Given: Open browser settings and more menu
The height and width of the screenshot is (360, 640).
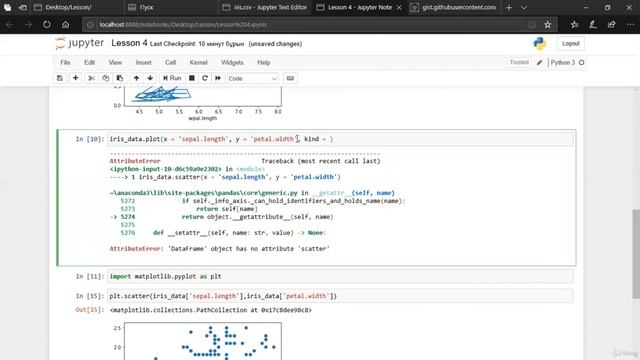Looking at the screenshot, I should point(630,25).
